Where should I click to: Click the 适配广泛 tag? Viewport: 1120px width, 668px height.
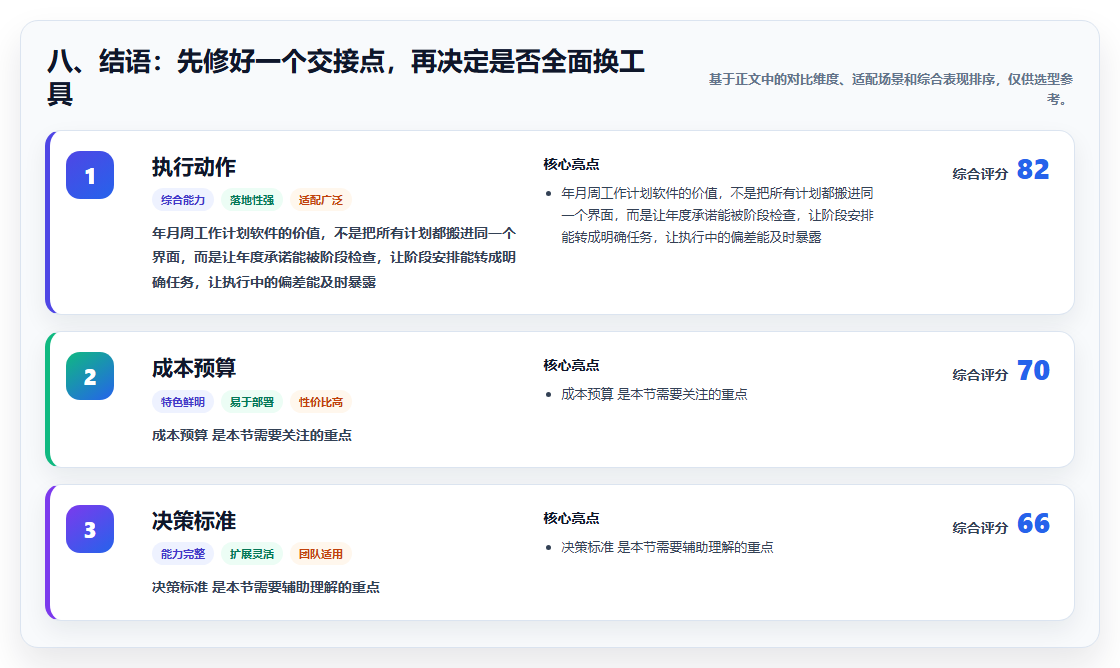[321, 200]
